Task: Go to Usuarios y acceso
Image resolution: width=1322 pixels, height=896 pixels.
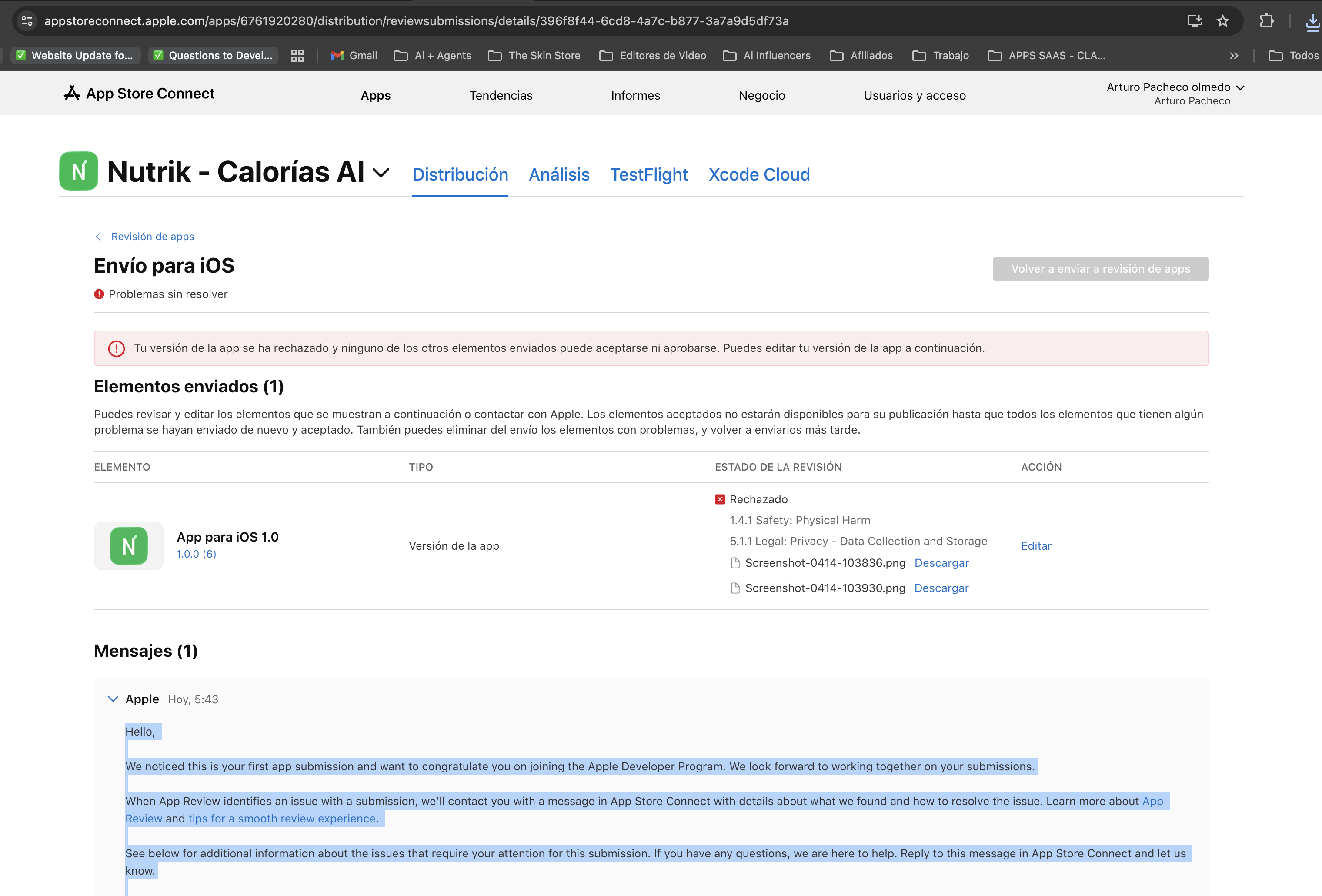Action: [x=914, y=95]
